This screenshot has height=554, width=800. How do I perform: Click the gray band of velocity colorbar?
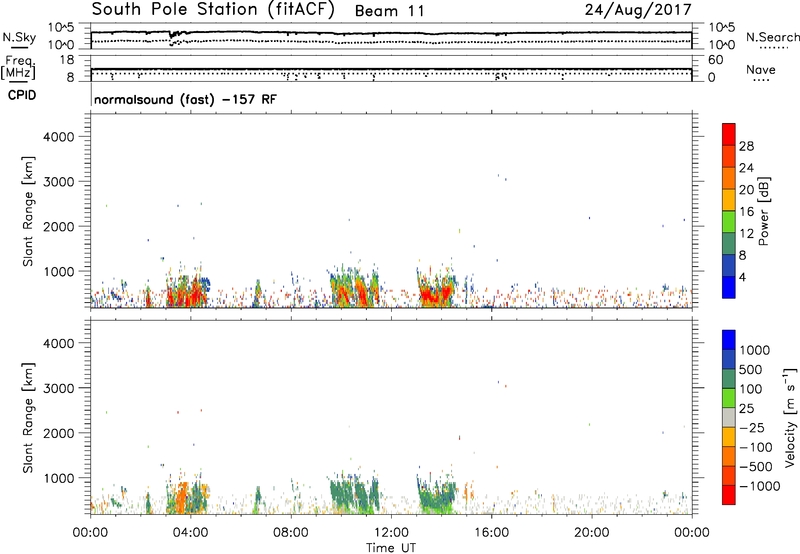(729, 418)
